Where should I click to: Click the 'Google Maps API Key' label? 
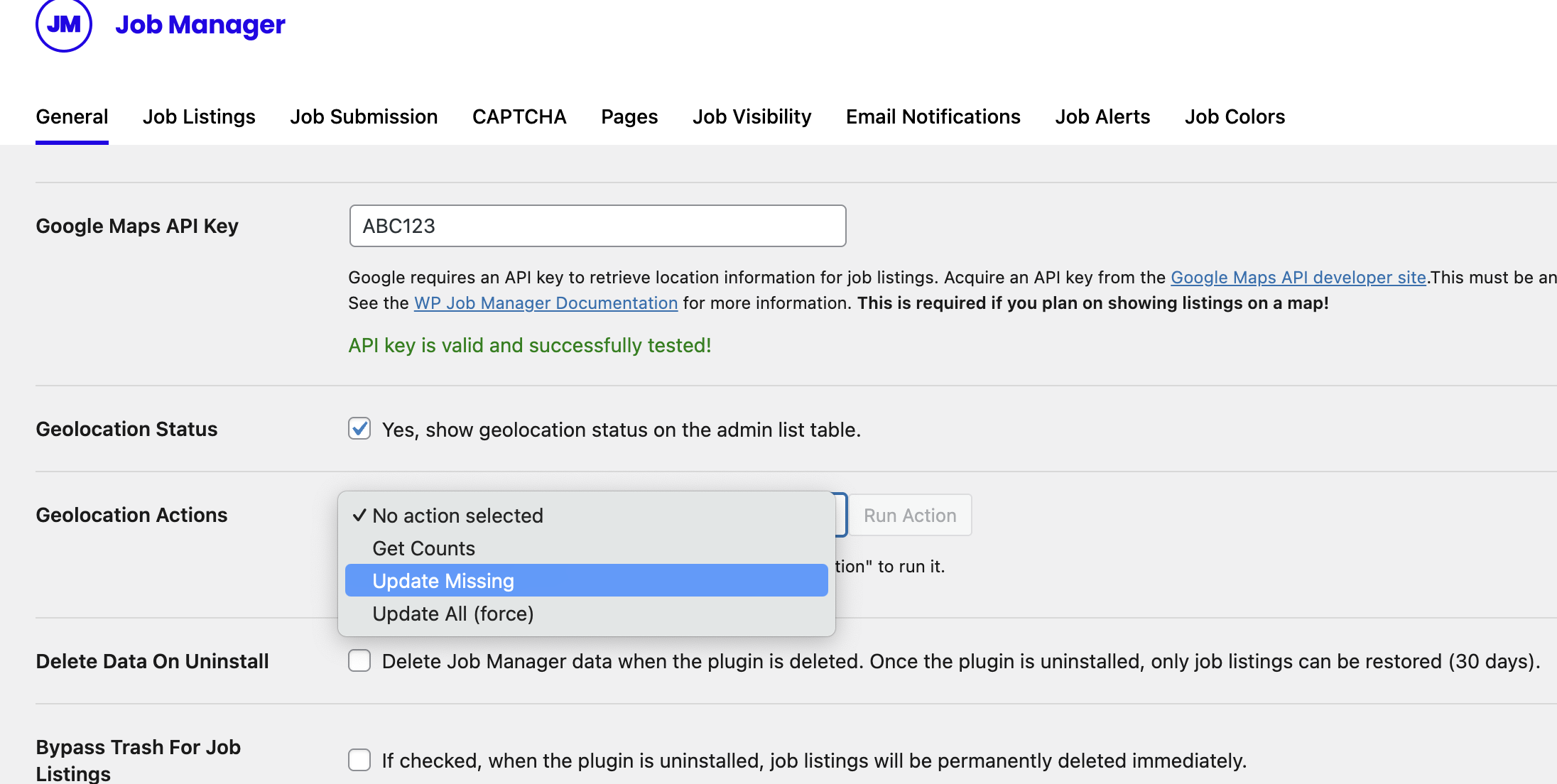137,226
